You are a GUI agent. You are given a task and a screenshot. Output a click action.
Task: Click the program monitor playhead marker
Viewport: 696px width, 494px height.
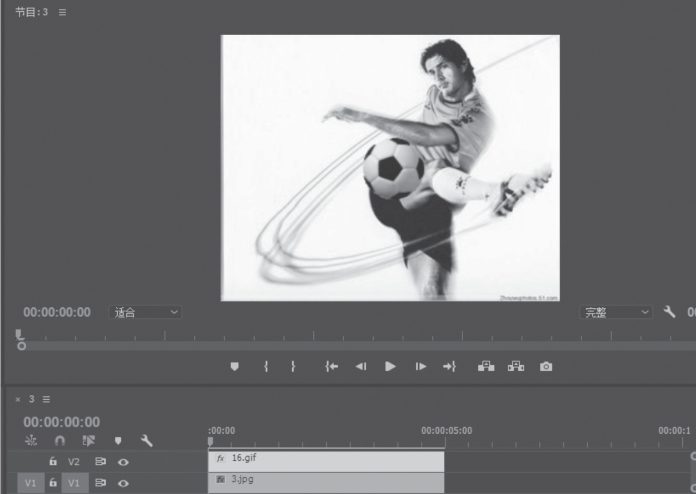click(19, 334)
